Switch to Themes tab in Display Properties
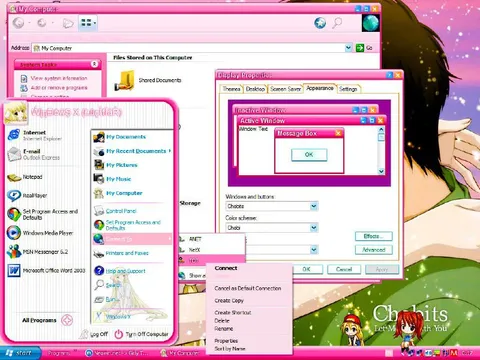This screenshot has height=360, width=480. [231, 89]
